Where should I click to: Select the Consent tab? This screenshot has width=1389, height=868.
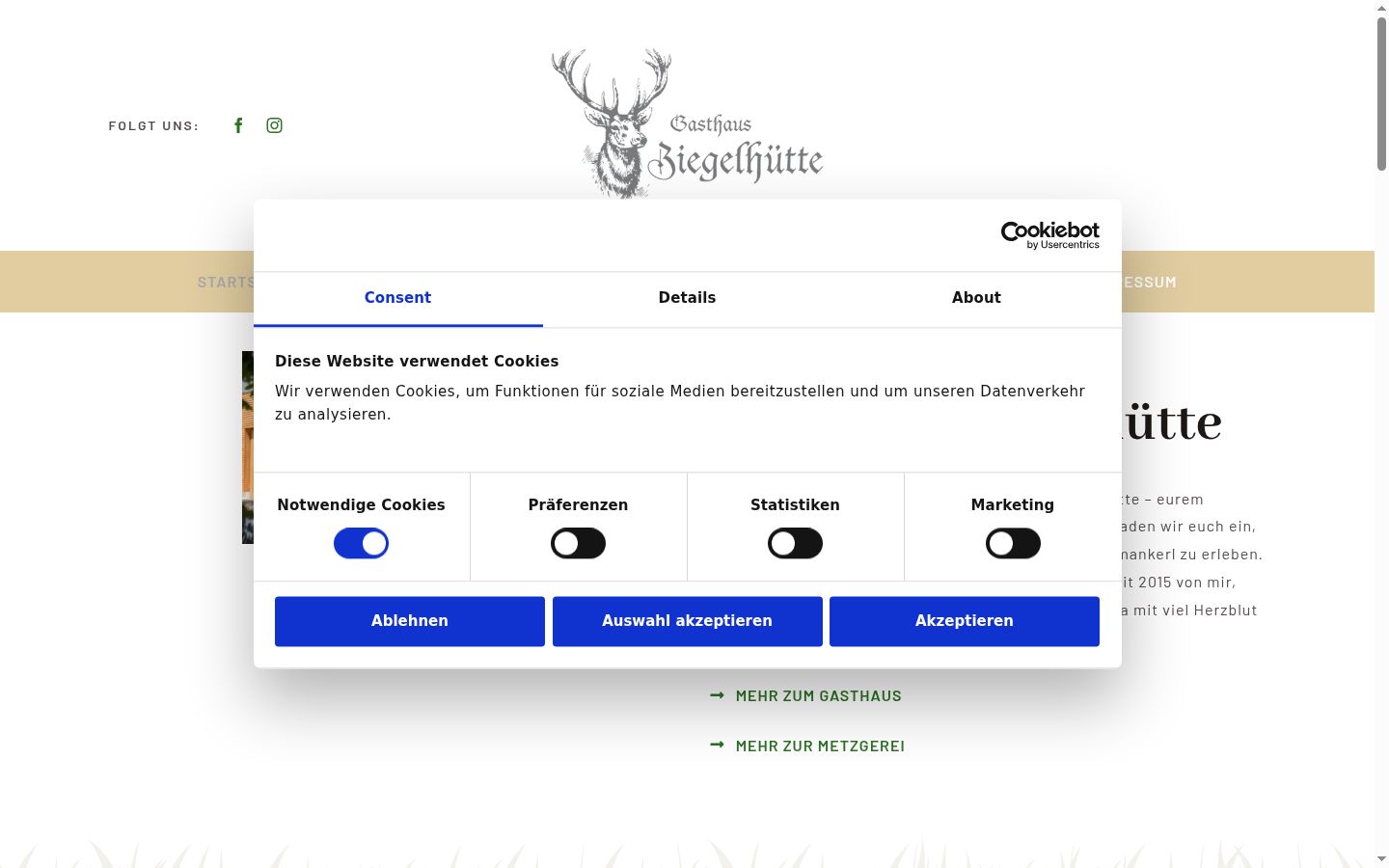click(397, 298)
